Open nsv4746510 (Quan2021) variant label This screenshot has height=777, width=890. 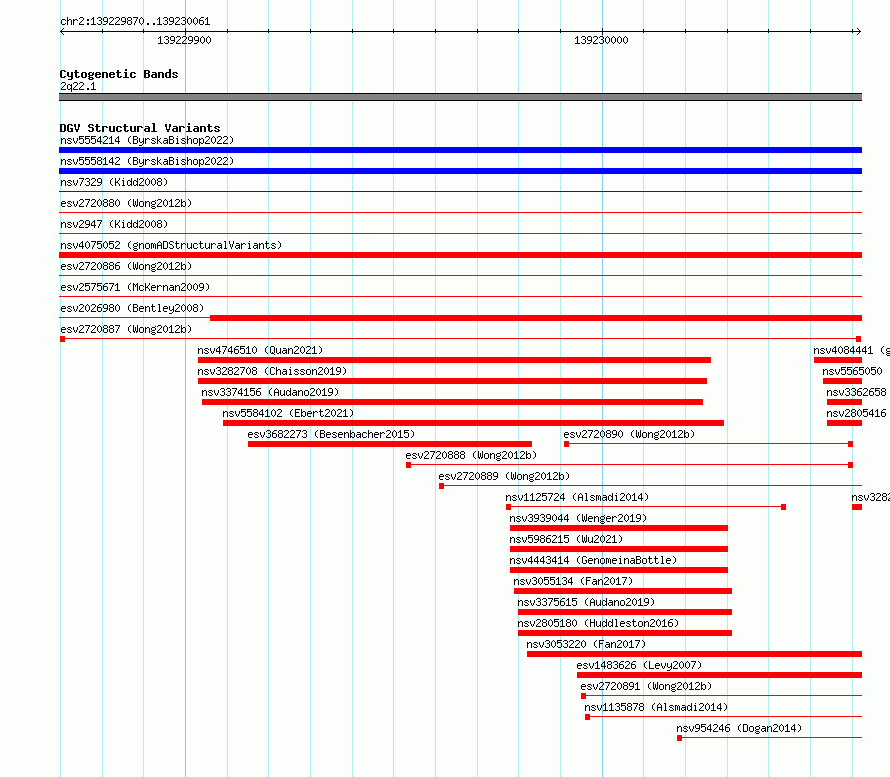tap(260, 350)
